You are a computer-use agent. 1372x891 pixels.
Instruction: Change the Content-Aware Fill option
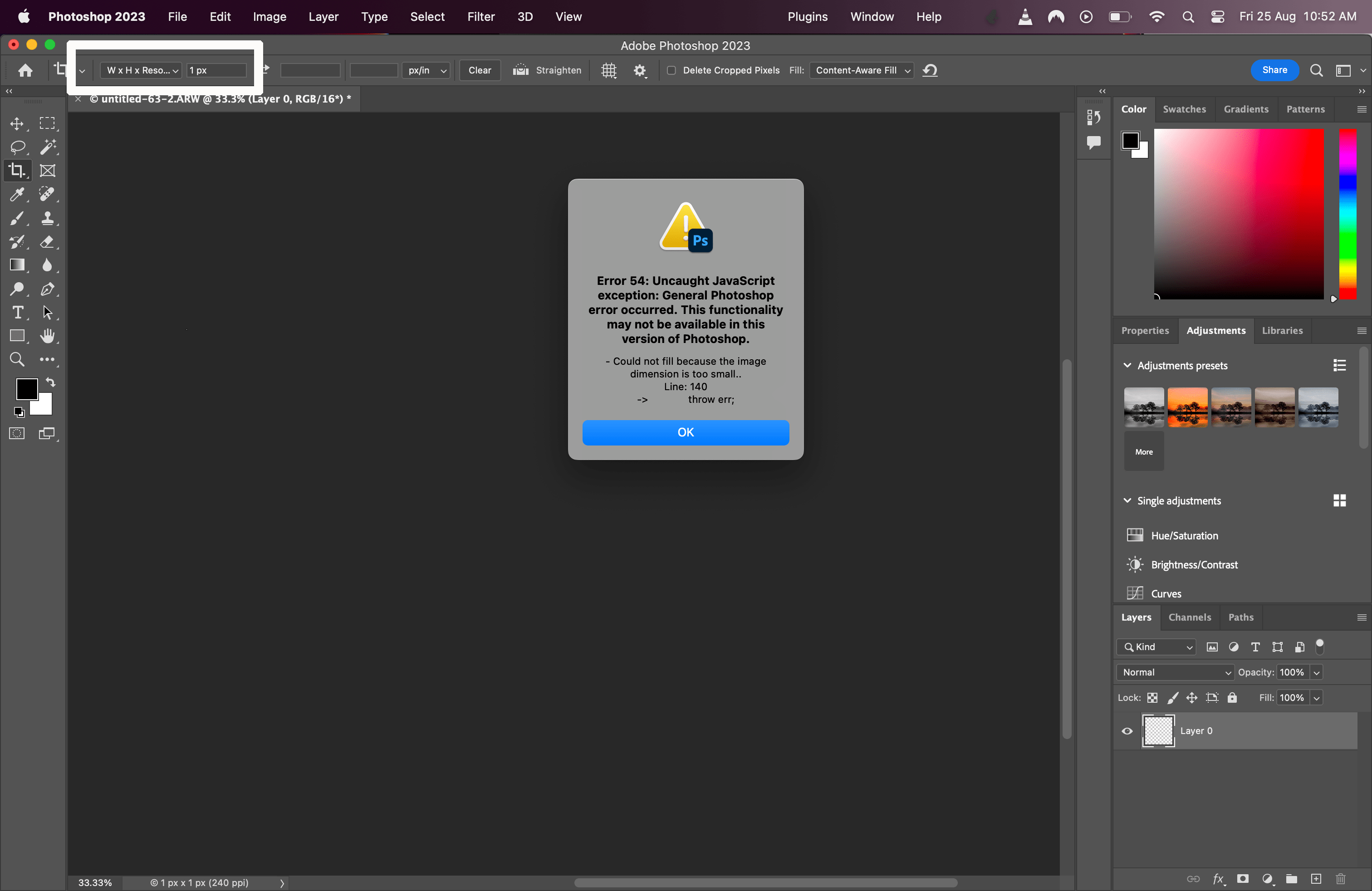pyautogui.click(x=861, y=70)
